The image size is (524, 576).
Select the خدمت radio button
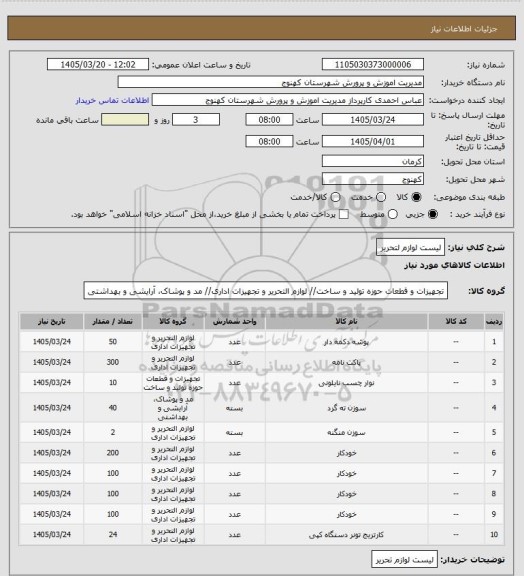(381, 197)
